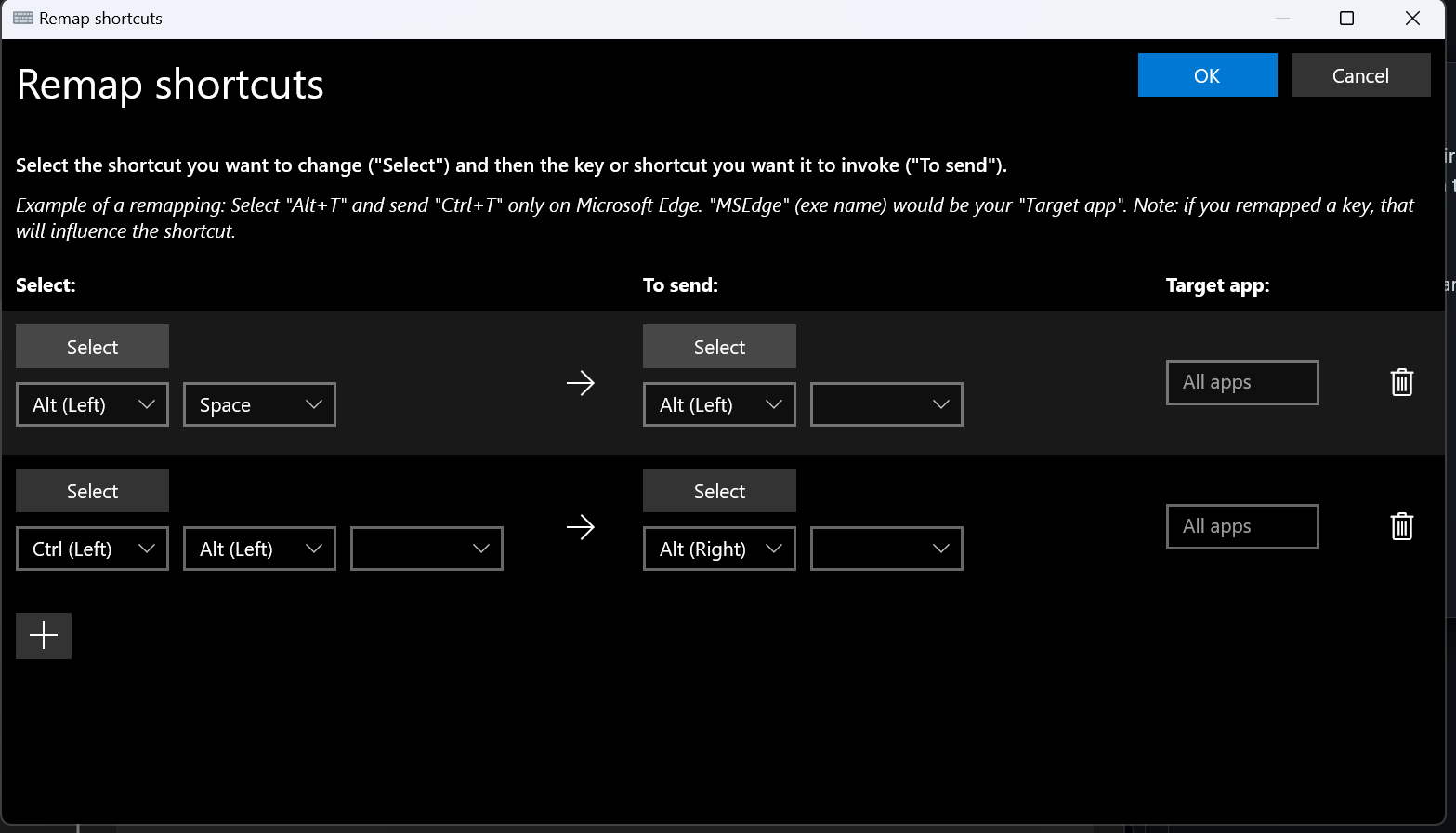Viewport: 1456px width, 833px height.
Task: Open the Alt (Right) dropdown
Action: (719, 549)
